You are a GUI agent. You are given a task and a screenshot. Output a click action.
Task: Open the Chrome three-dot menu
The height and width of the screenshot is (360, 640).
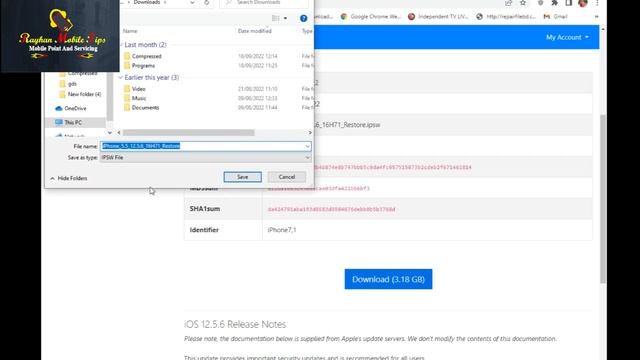pyautogui.click(x=597, y=3)
